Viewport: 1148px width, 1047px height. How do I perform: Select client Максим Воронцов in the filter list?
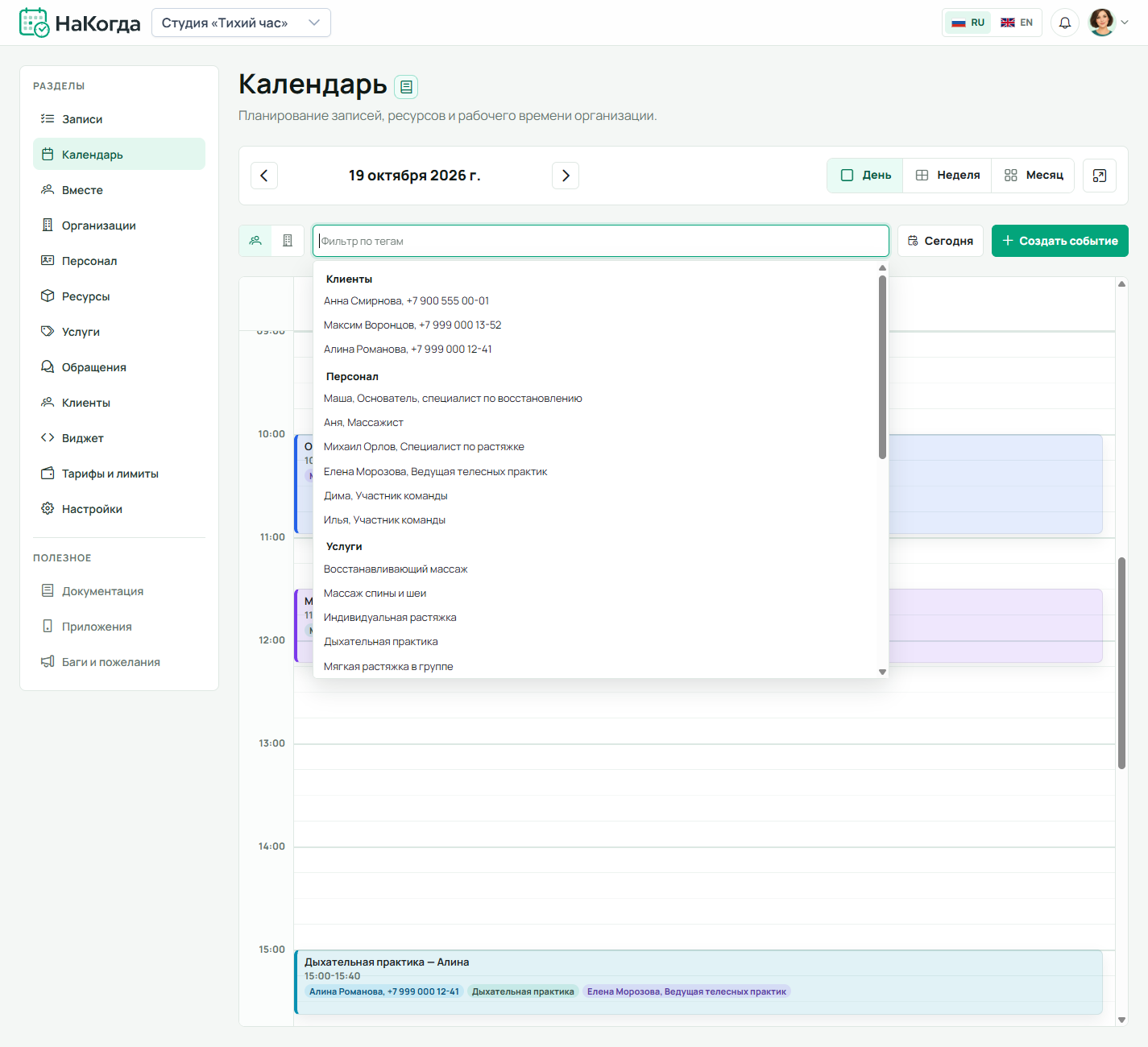(596, 325)
